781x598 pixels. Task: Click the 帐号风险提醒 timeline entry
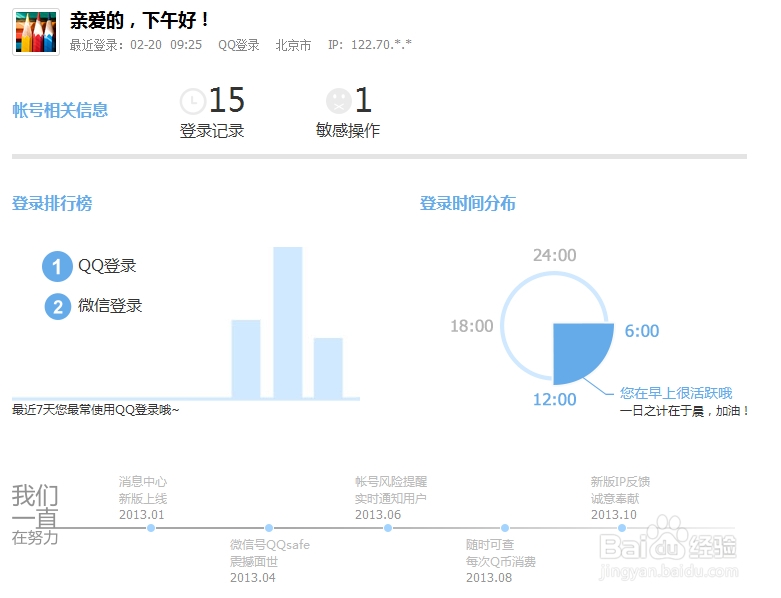[x=391, y=498]
